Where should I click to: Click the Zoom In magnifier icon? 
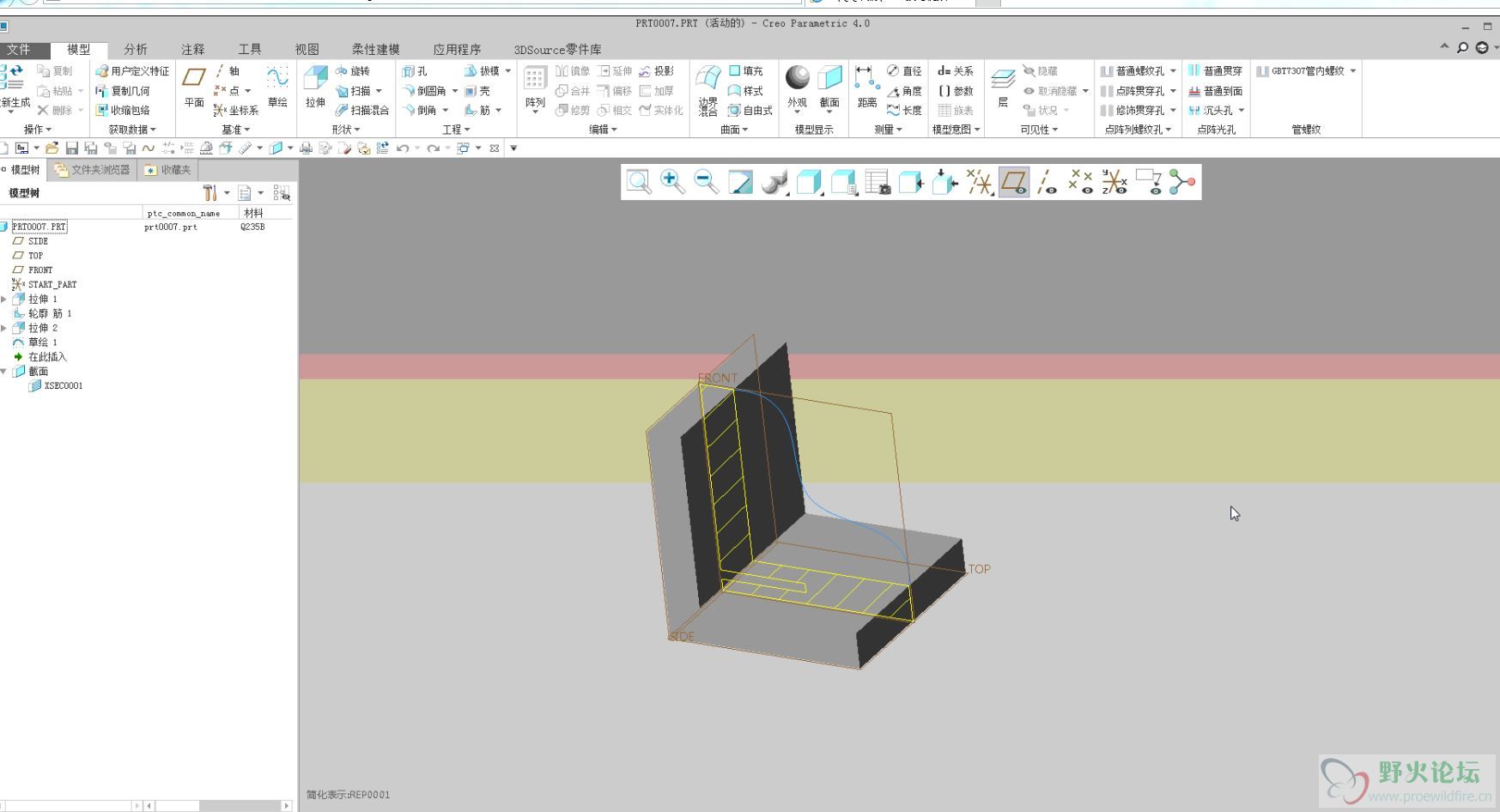pos(672,182)
